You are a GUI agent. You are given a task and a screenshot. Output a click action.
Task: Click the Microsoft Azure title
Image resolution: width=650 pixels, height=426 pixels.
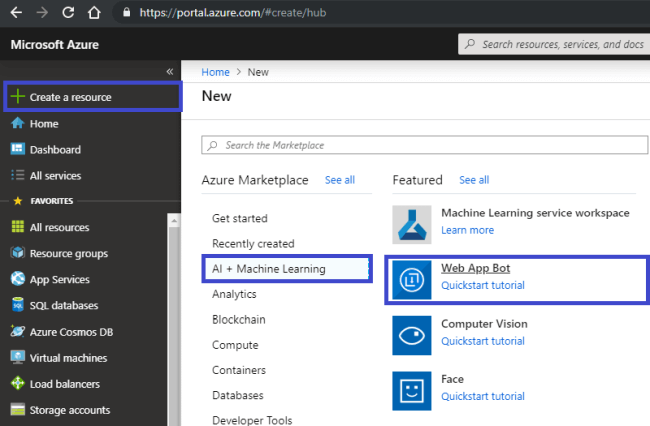55,45
